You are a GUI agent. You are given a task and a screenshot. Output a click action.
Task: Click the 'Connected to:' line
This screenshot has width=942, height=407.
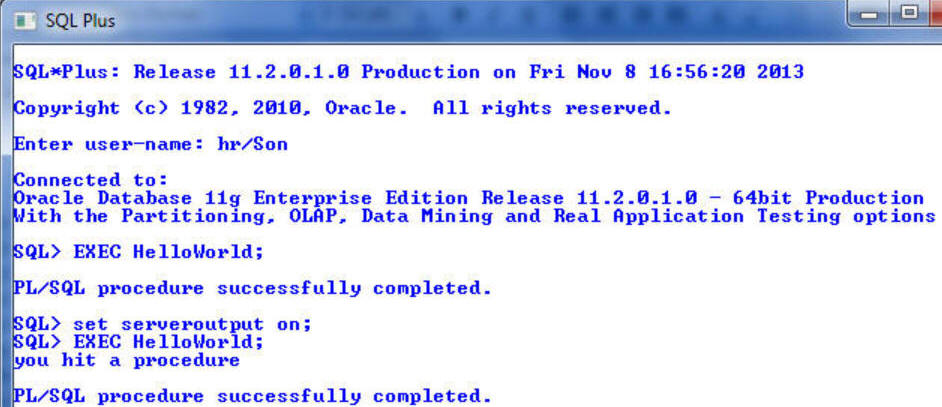point(91,180)
